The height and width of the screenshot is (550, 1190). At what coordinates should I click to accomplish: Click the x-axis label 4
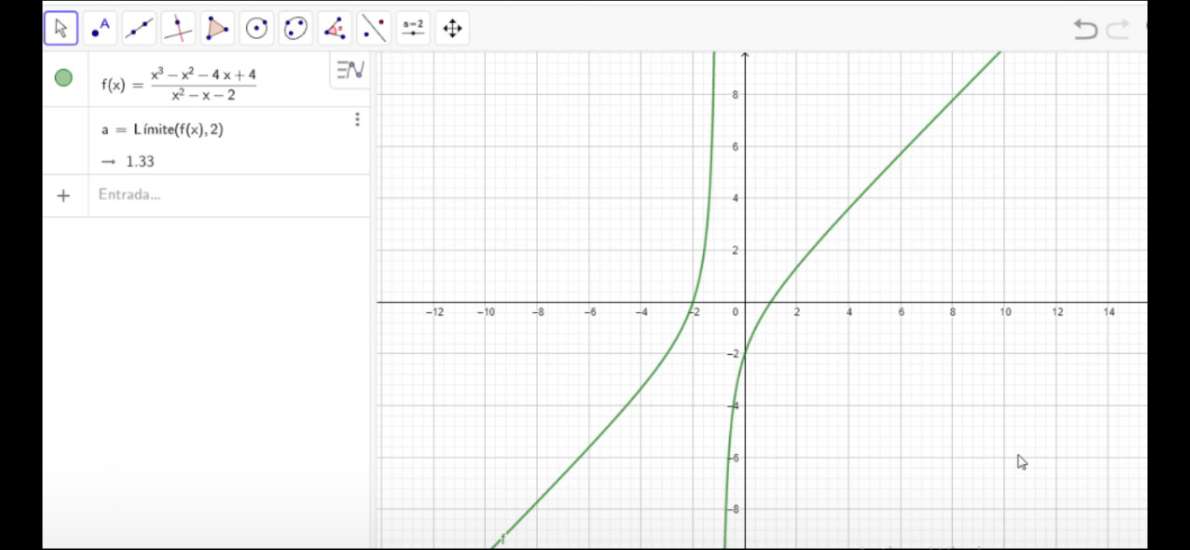pos(849,313)
